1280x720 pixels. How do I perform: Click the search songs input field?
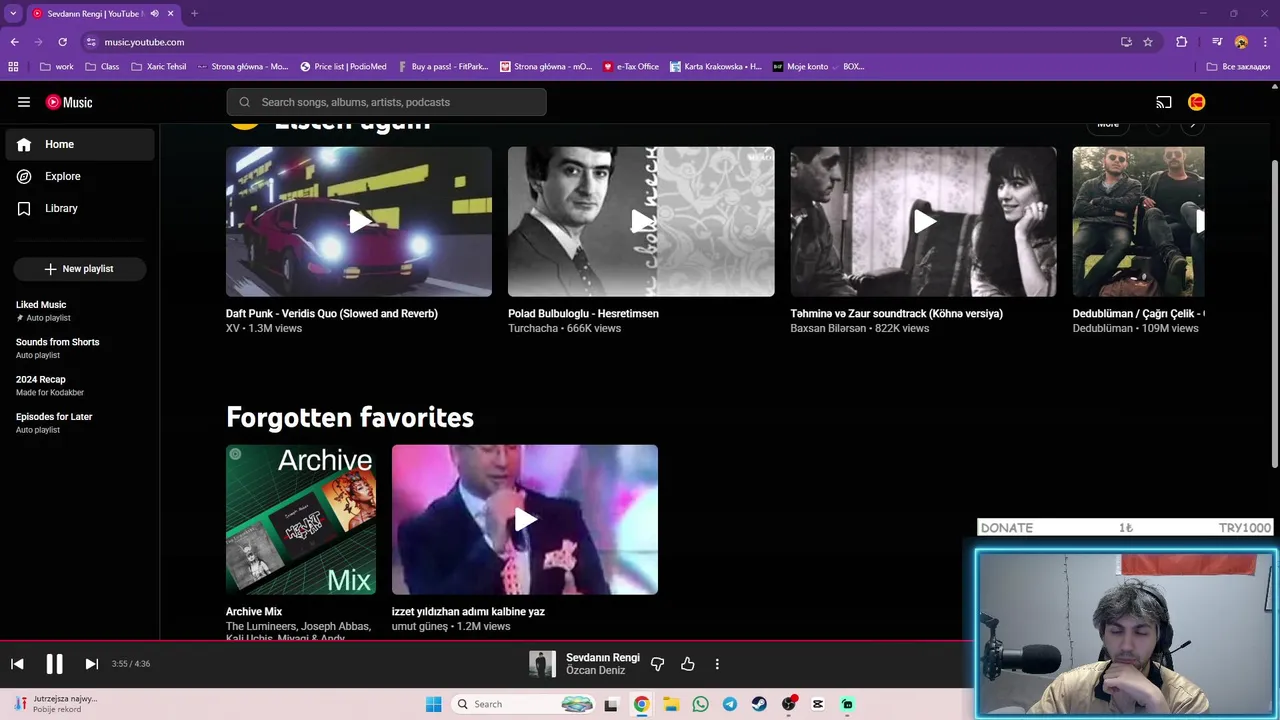click(386, 102)
